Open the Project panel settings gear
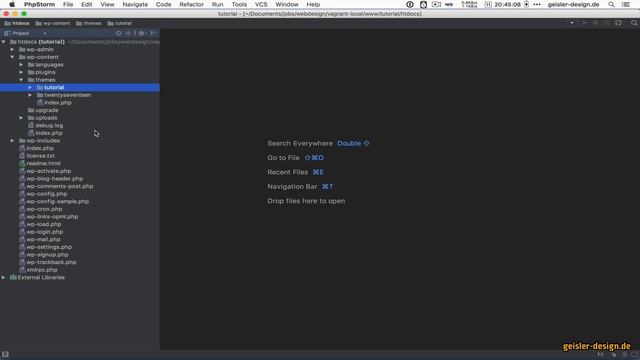This screenshot has width=640, height=360. [142, 33]
